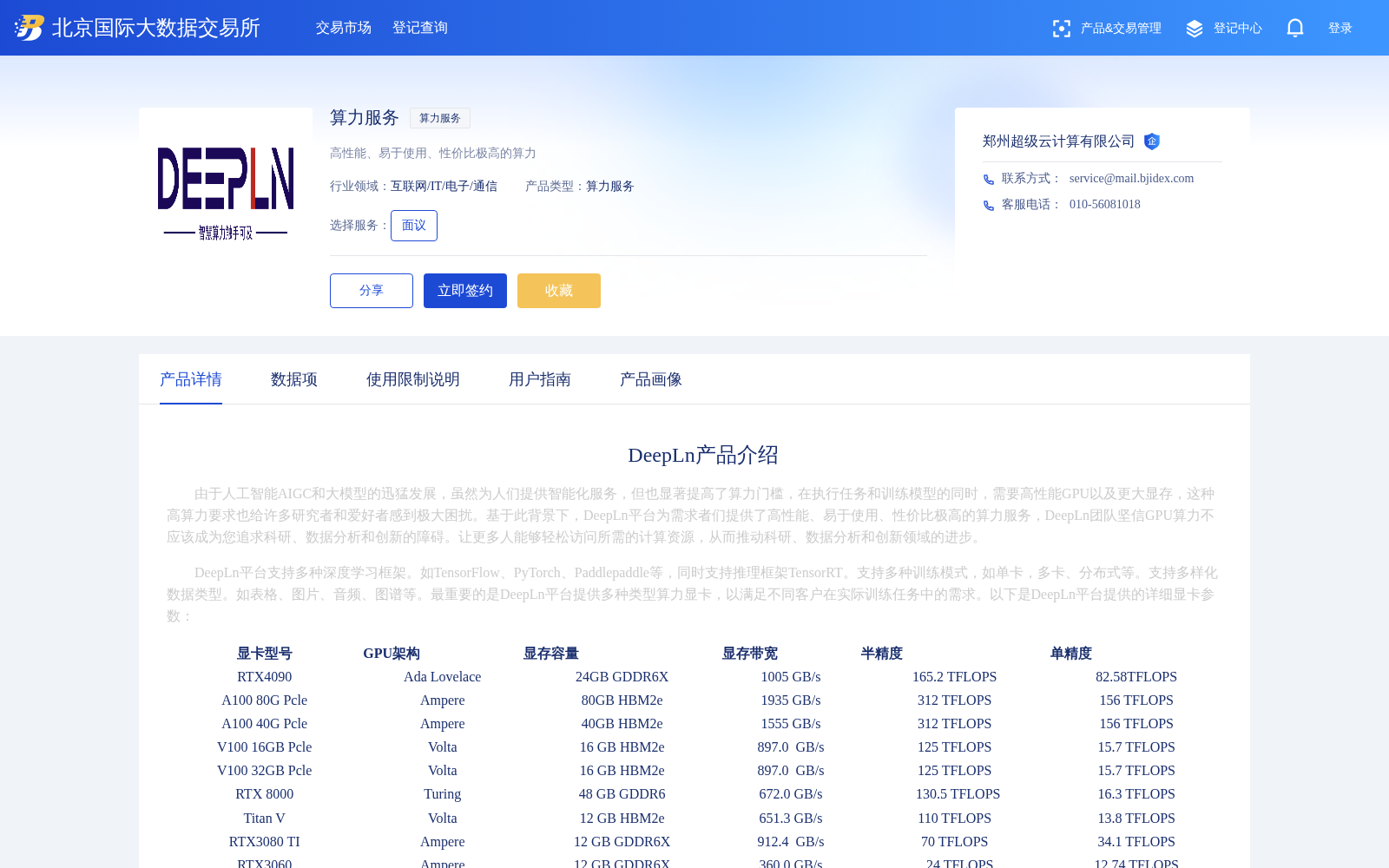
Task: Click table header 显存容量
Action: coord(551,654)
